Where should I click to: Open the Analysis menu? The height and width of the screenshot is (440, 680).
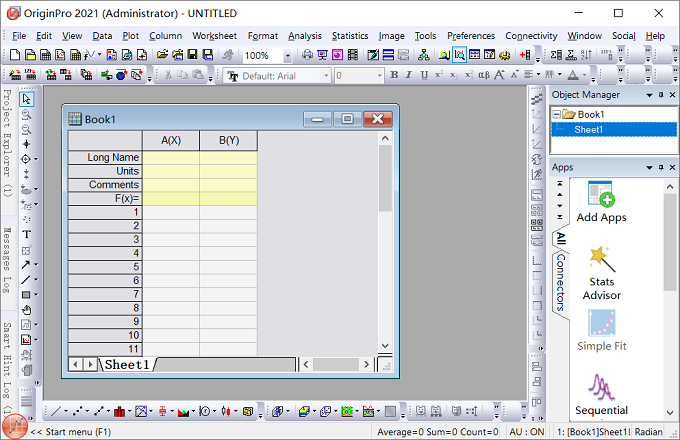click(305, 36)
